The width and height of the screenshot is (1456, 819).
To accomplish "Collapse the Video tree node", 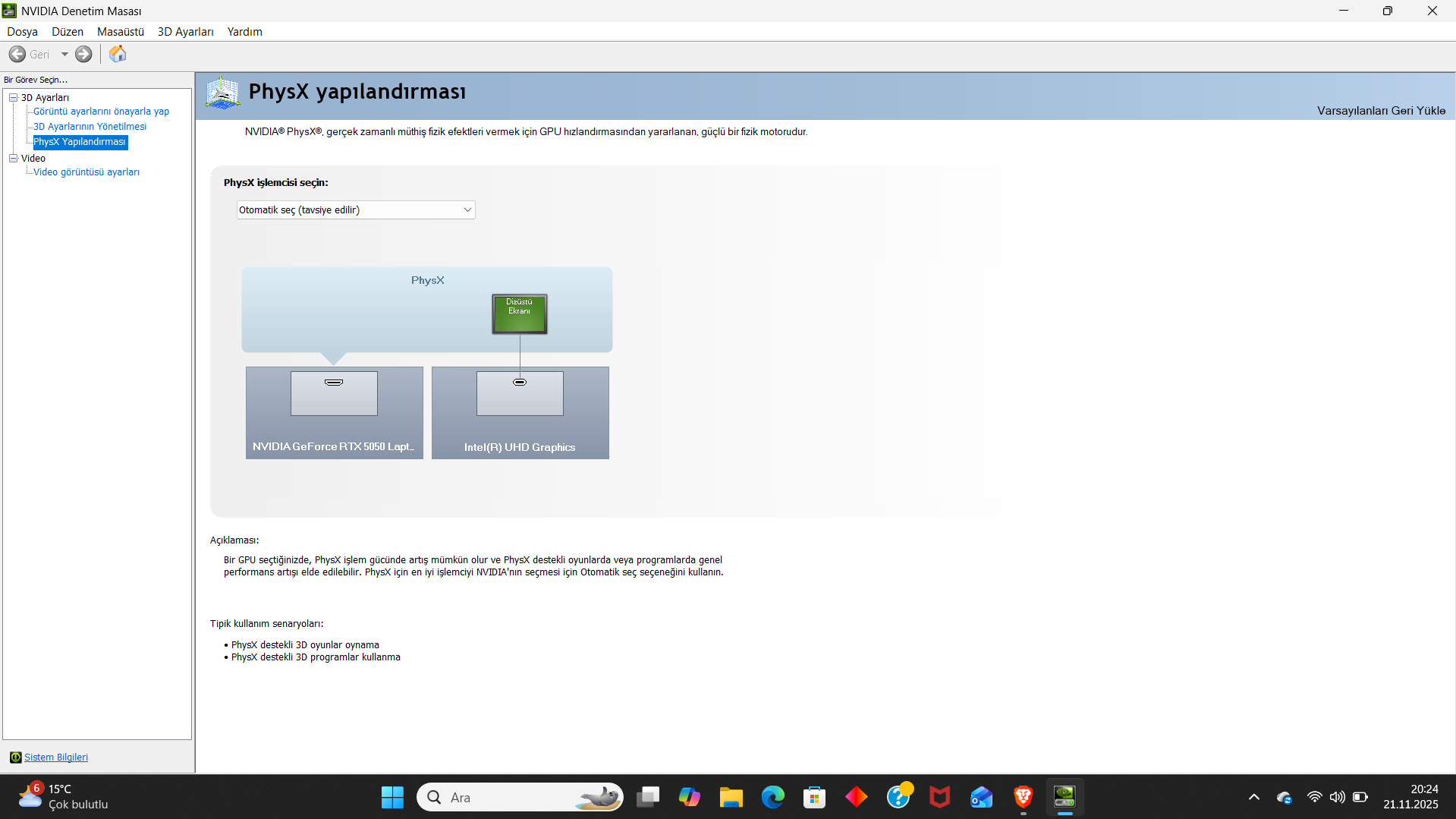I will (13, 158).
